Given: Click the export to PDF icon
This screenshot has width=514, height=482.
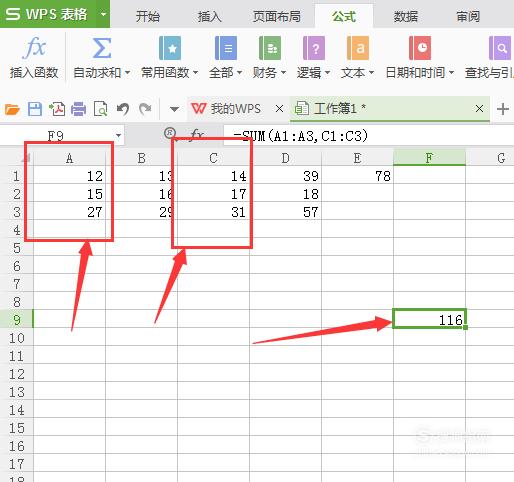Looking at the screenshot, I should (57, 109).
